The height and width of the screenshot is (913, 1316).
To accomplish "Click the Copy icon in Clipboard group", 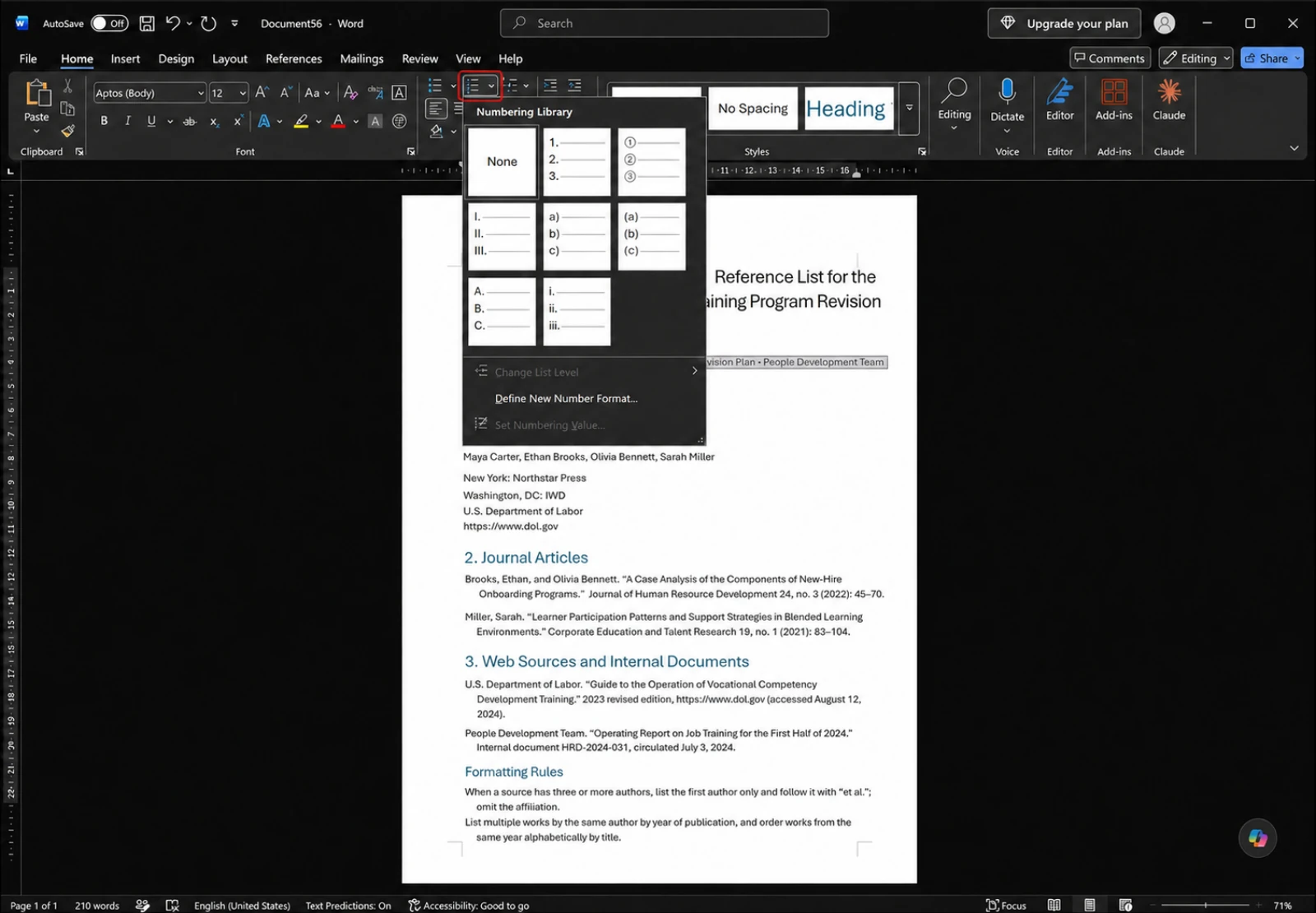I will point(67,108).
